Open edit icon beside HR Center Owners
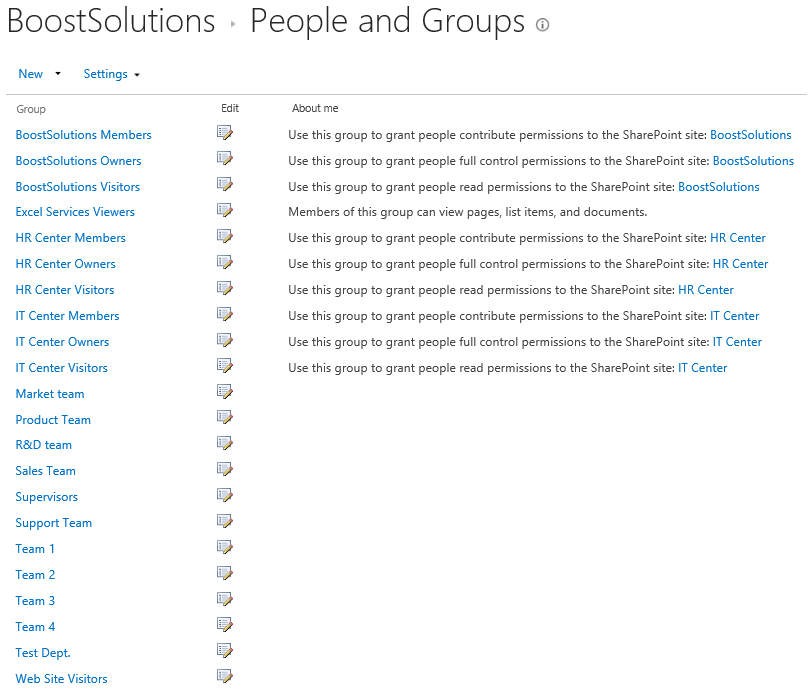Screen dimensions: 808x695 tap(225, 263)
